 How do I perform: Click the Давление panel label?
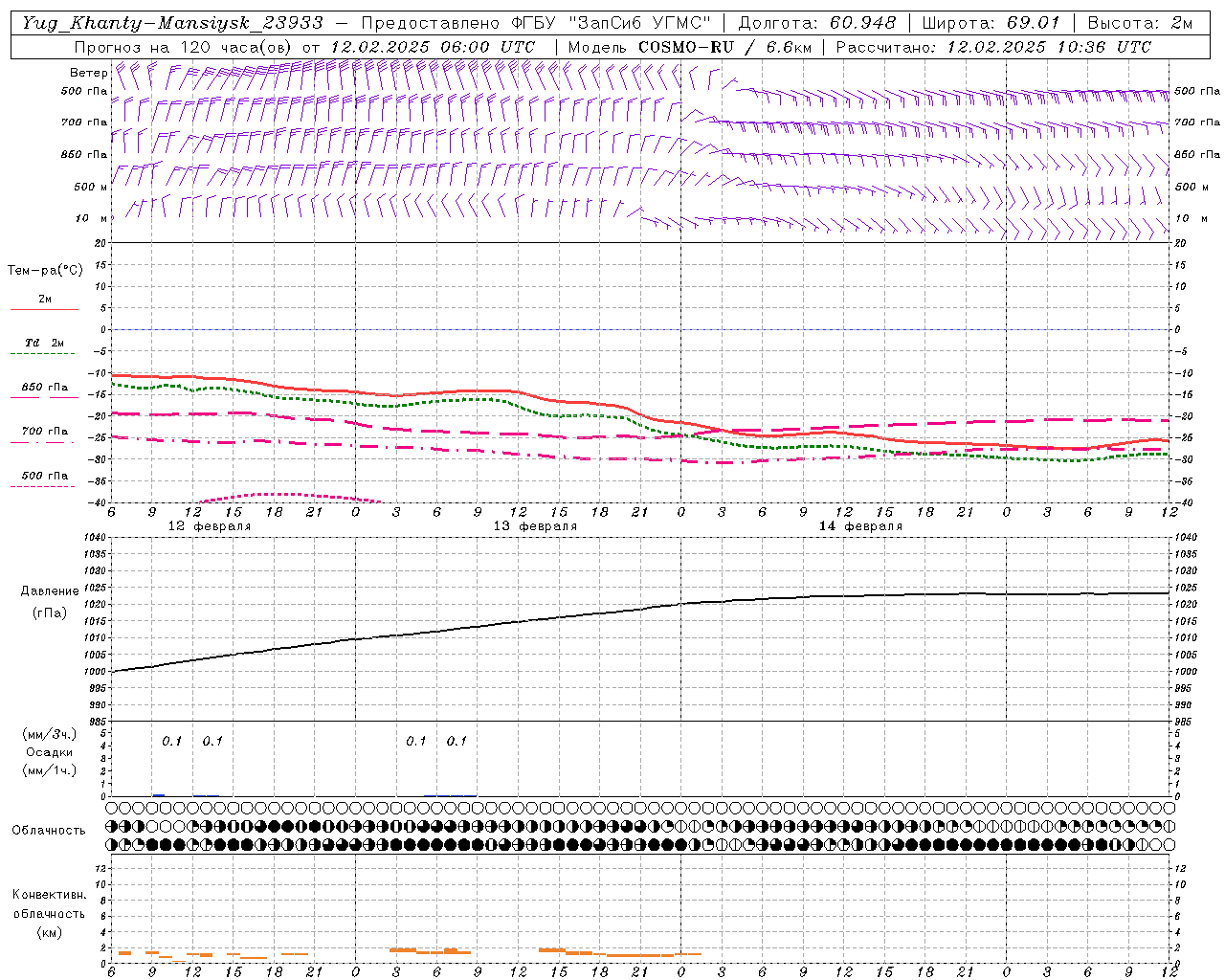tap(50, 591)
